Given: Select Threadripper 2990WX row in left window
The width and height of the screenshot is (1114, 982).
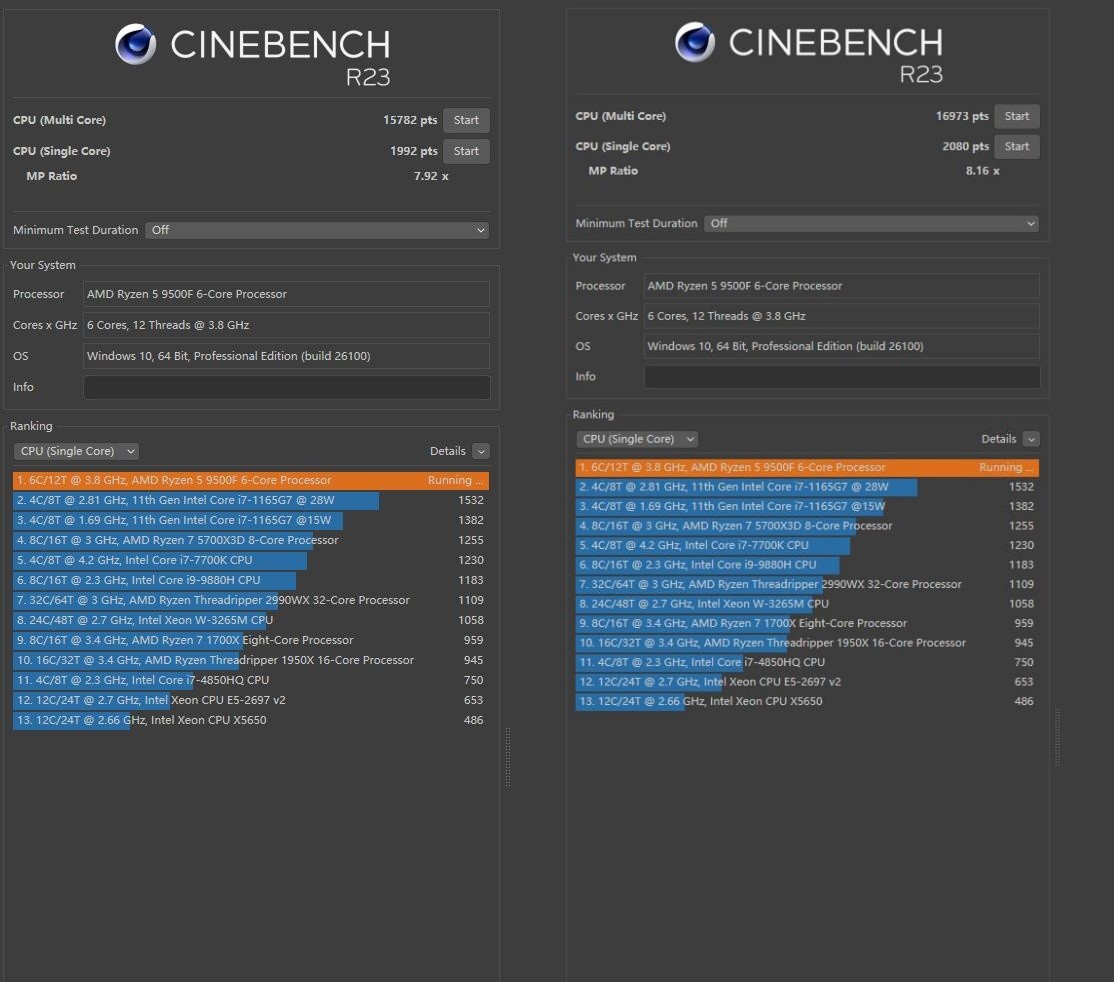Looking at the screenshot, I should coord(251,600).
